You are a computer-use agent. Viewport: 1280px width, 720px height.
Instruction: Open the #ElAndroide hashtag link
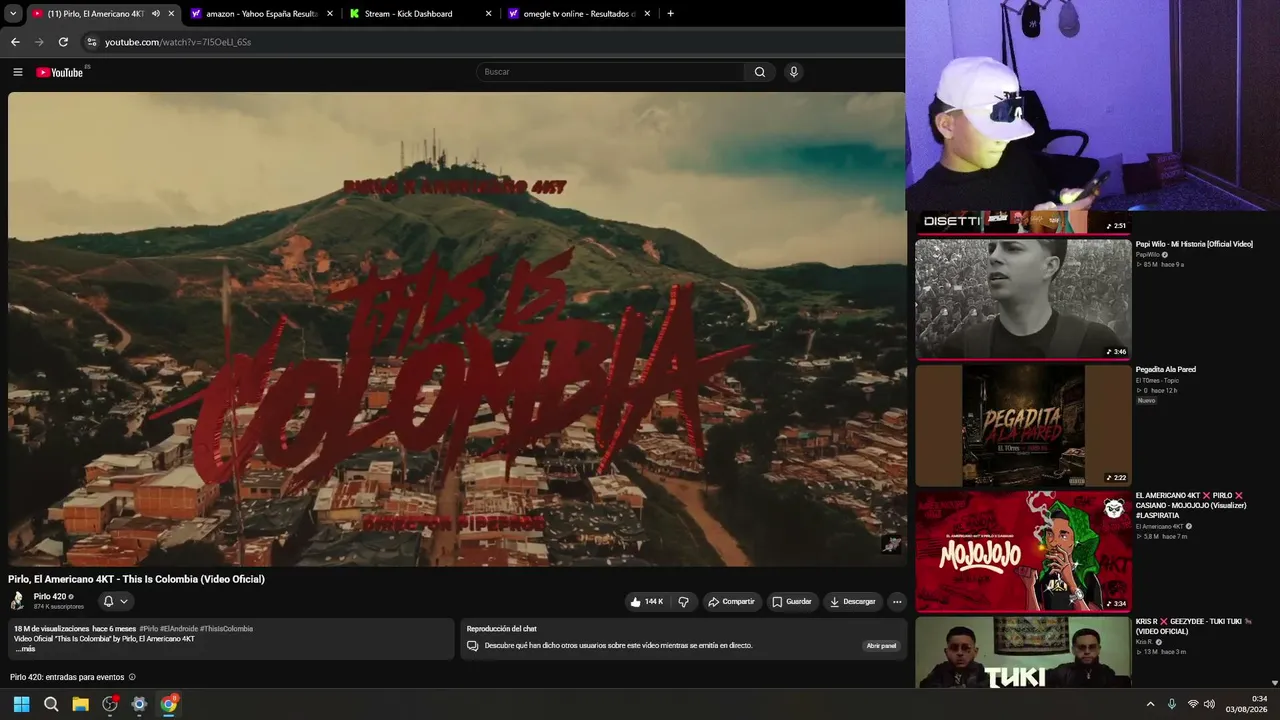coord(179,629)
